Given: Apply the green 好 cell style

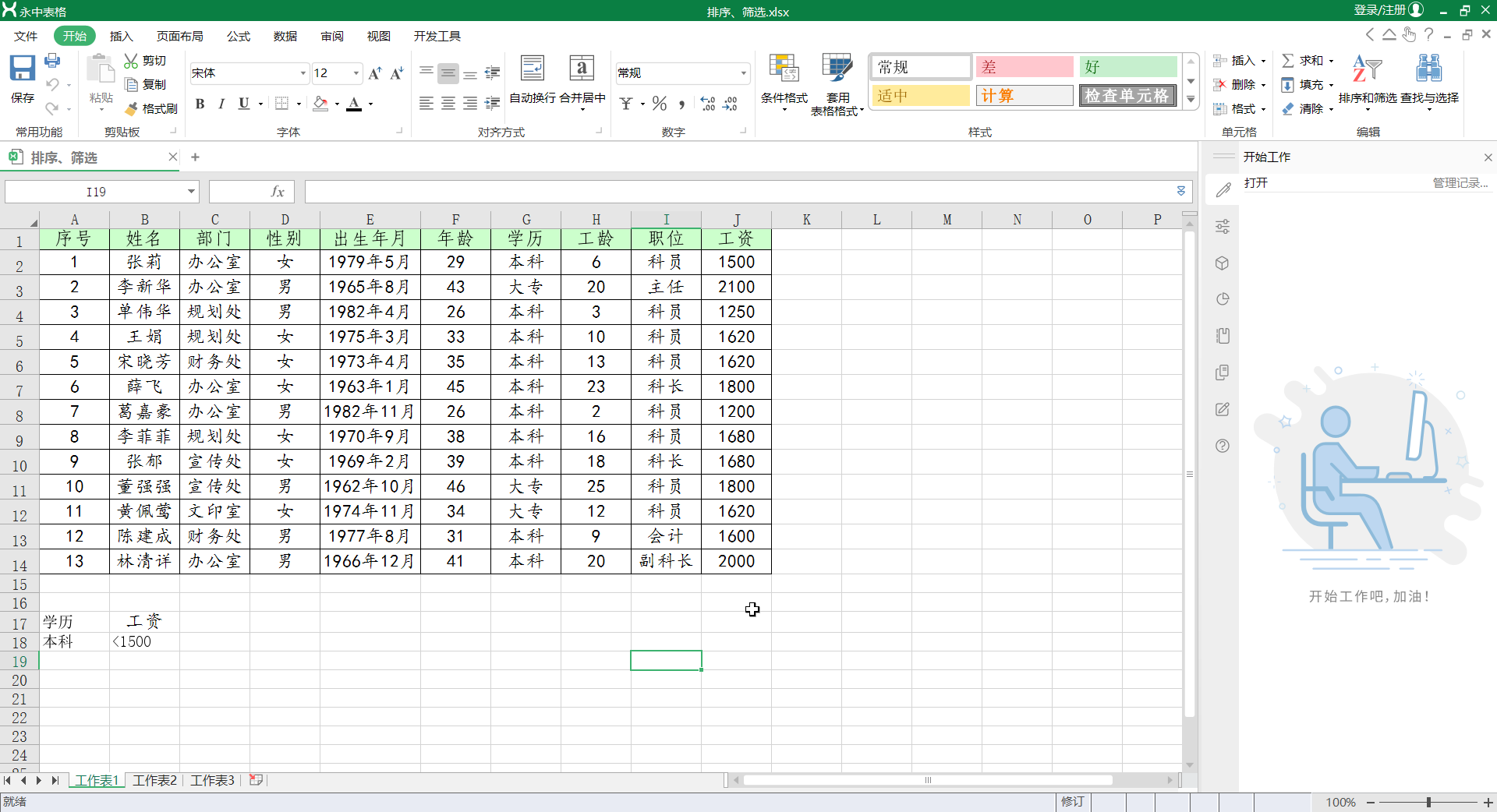Looking at the screenshot, I should coord(1127,67).
